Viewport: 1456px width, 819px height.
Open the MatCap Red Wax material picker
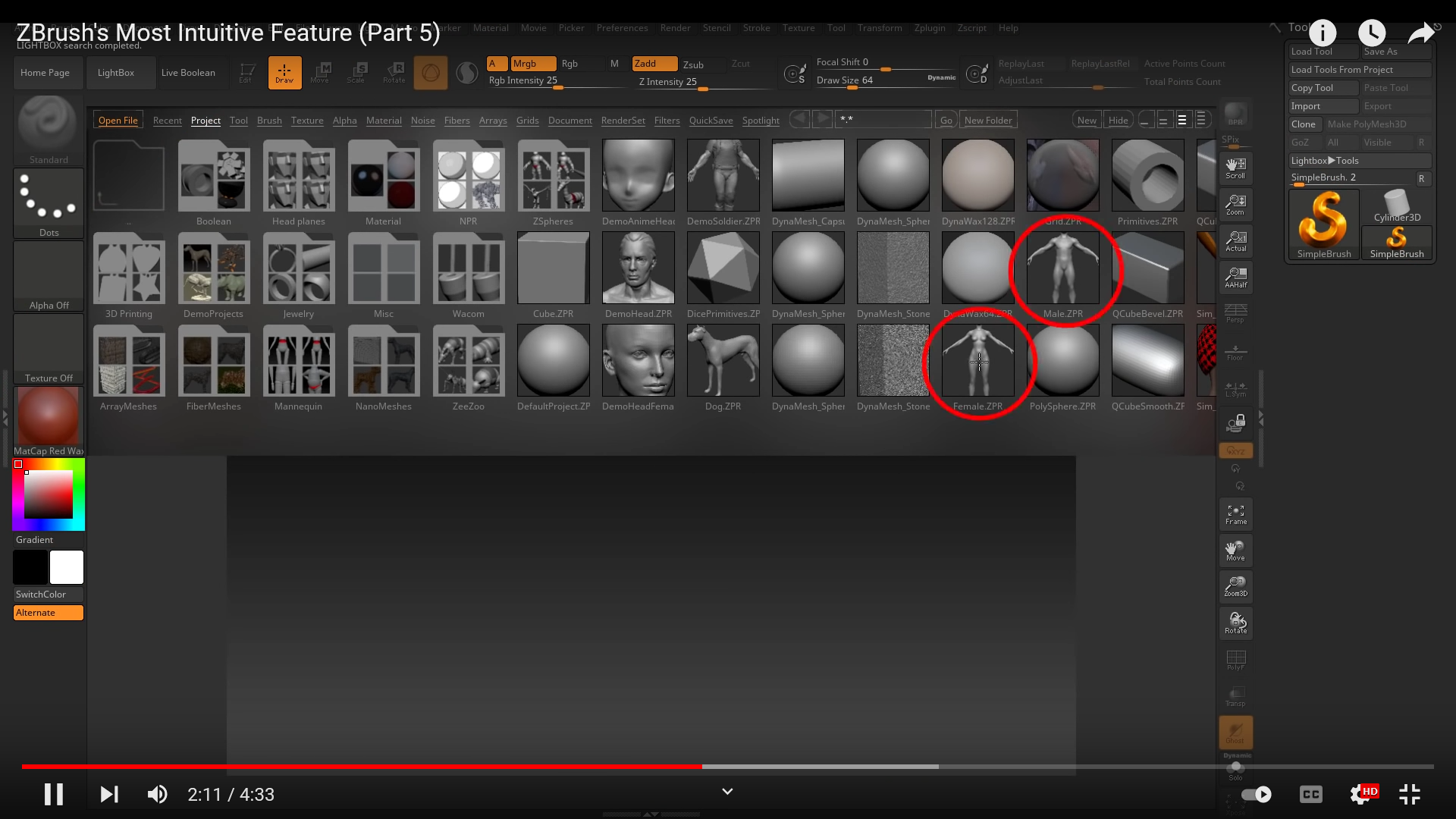49,421
